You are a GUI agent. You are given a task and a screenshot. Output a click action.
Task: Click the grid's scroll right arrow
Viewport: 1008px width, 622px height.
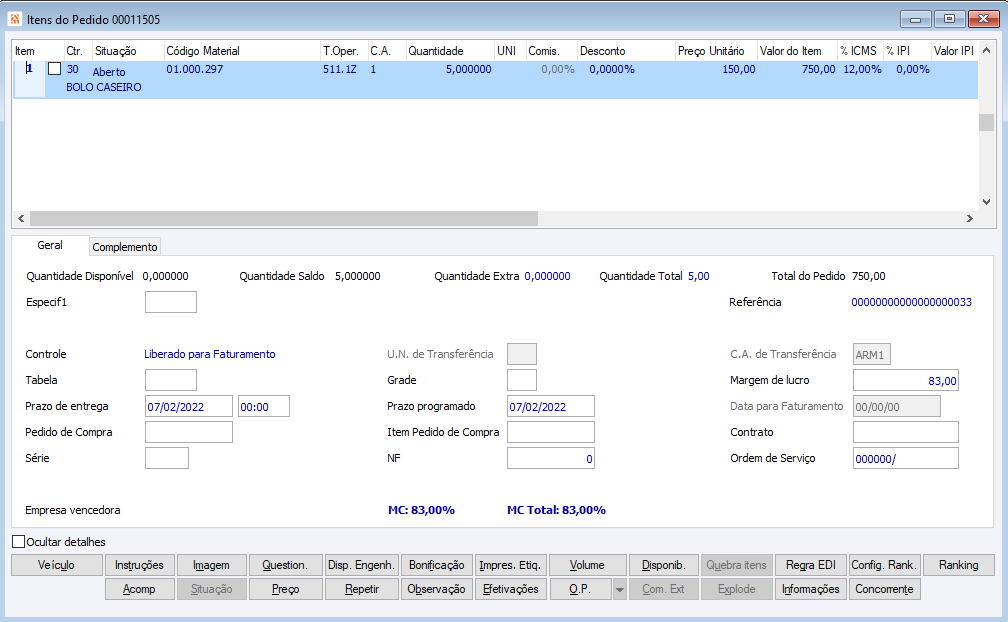coord(970,218)
